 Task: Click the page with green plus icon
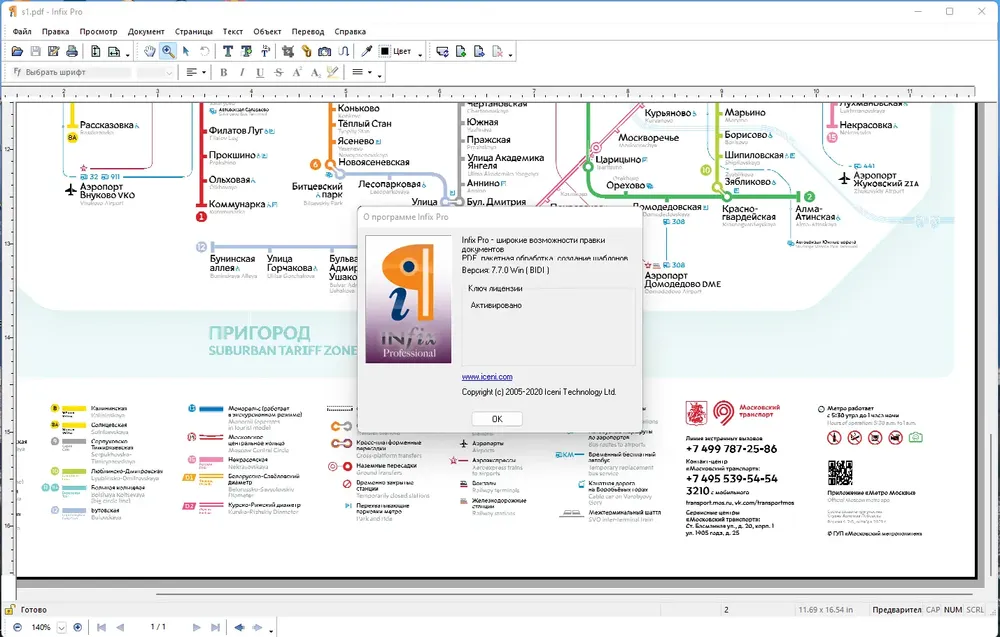(x=461, y=52)
